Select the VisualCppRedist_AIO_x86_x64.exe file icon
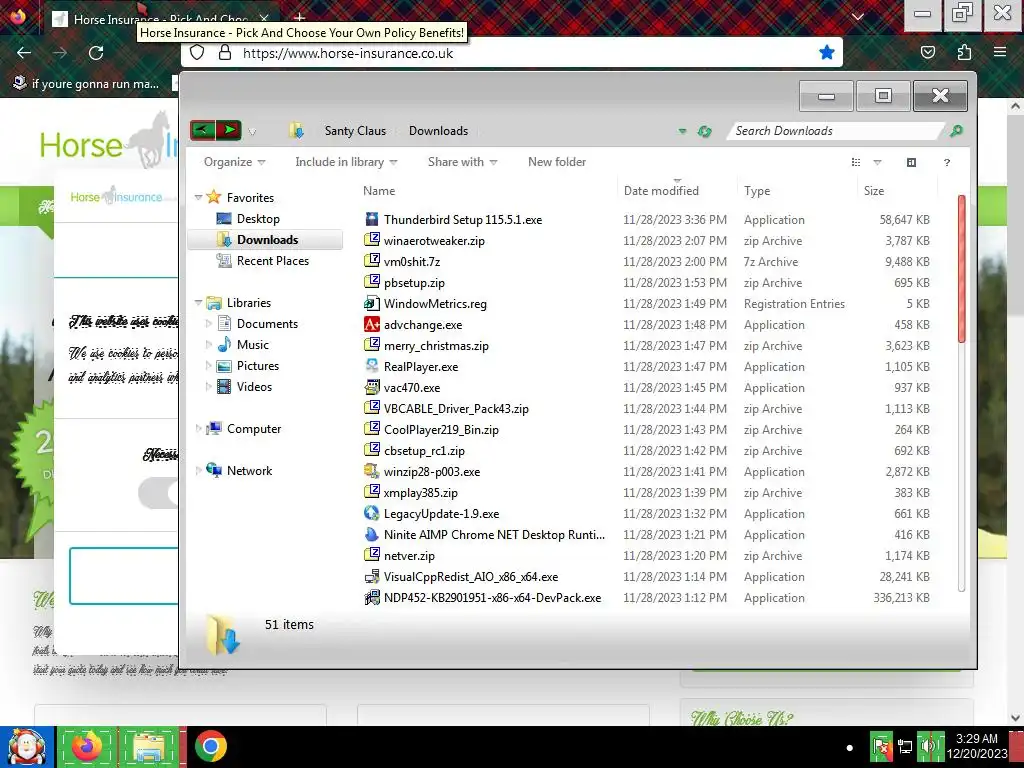The height and width of the screenshot is (768, 1024). pos(372,577)
